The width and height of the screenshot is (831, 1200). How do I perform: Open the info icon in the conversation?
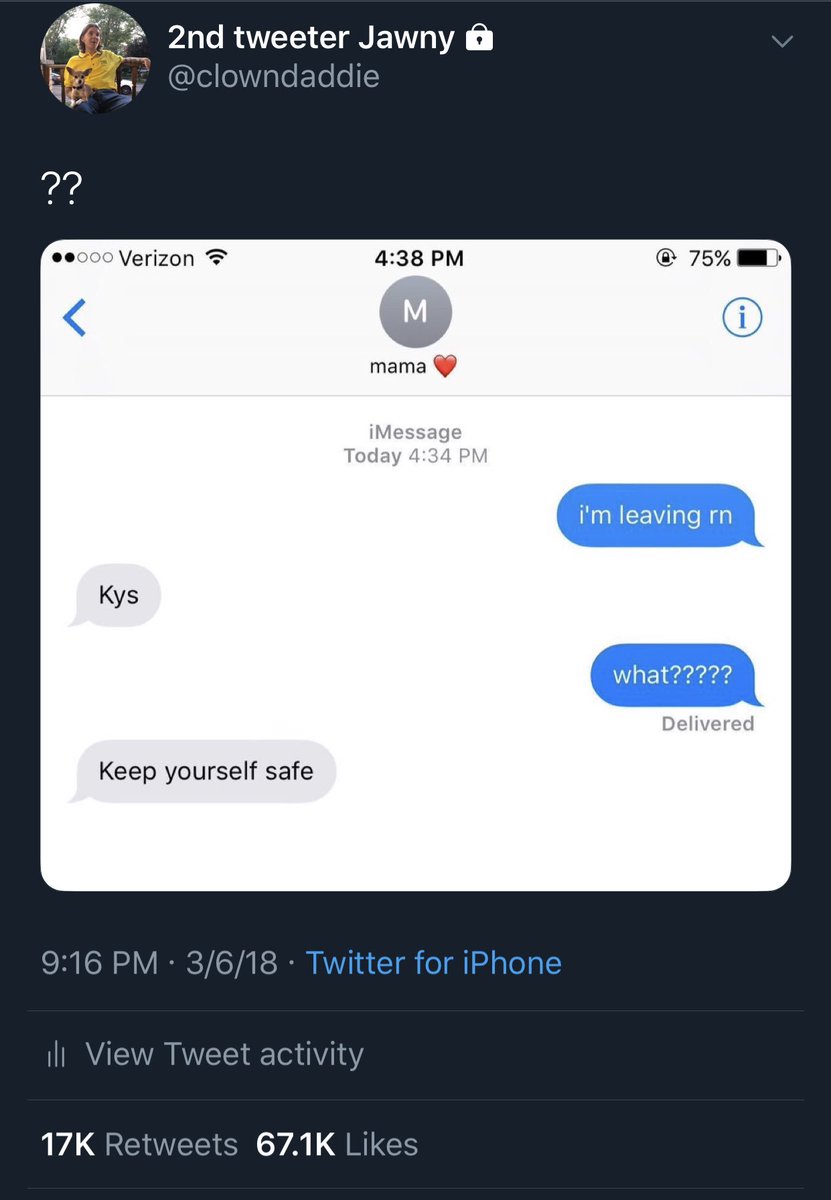point(742,318)
